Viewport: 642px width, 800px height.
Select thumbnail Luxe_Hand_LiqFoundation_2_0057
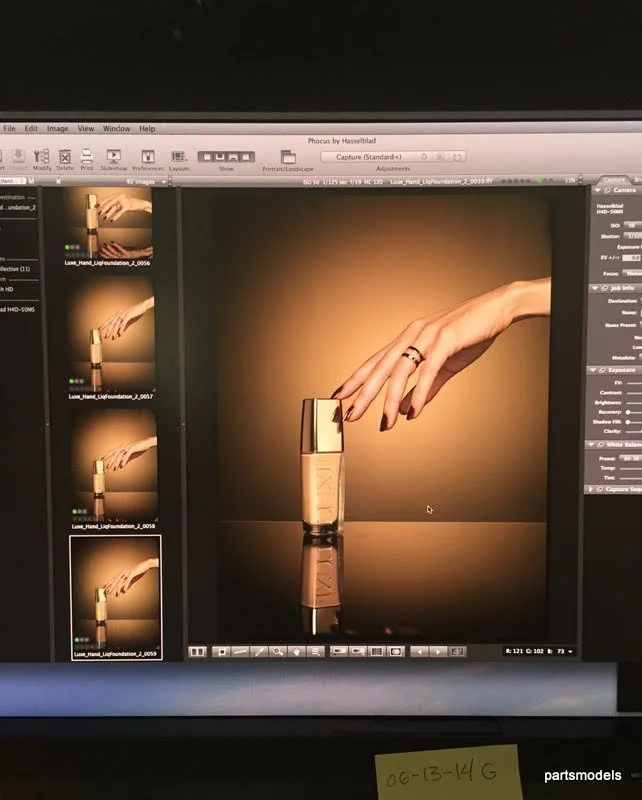pos(111,337)
